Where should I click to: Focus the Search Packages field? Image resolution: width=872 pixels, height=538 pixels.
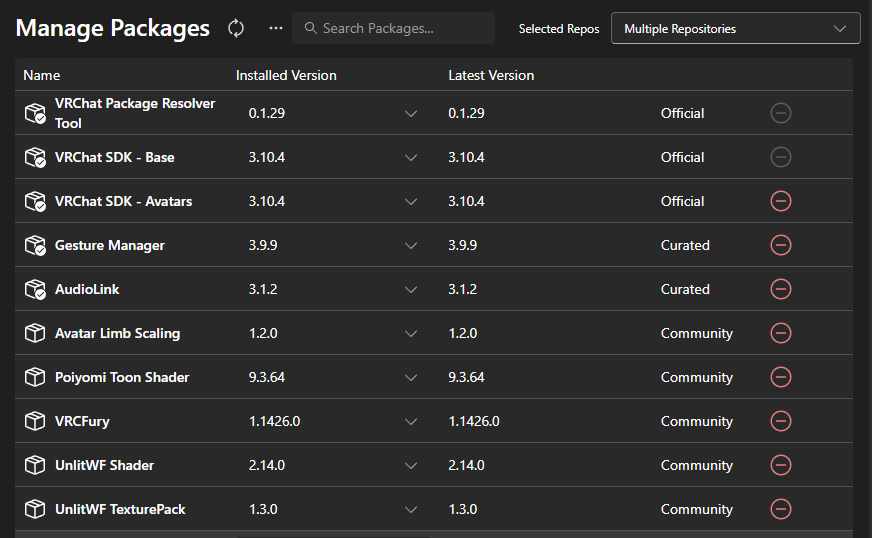393,28
